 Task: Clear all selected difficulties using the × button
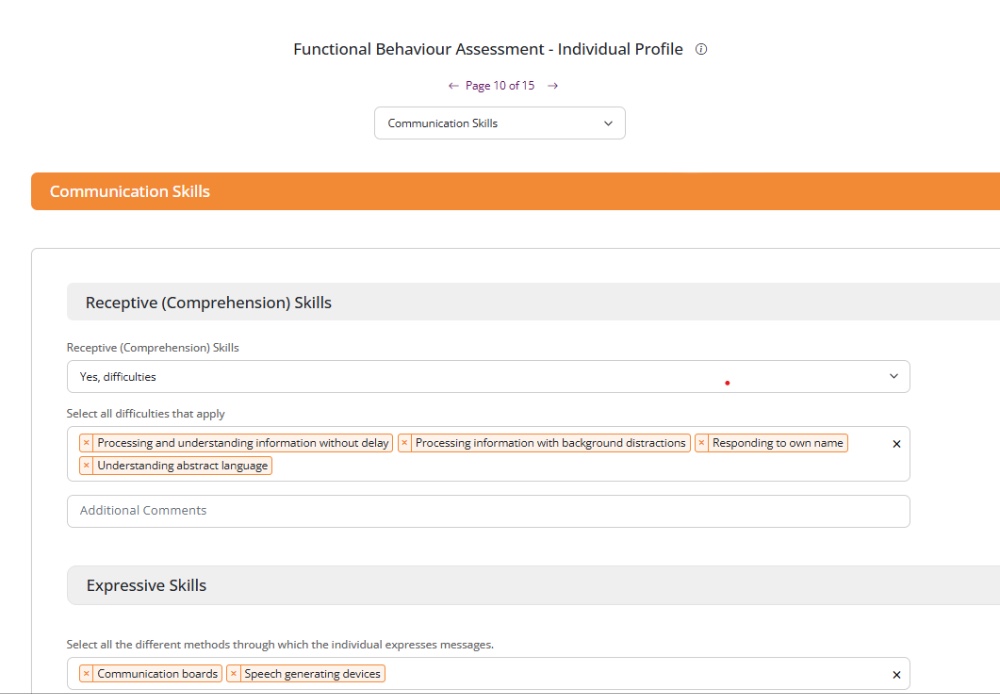click(896, 444)
